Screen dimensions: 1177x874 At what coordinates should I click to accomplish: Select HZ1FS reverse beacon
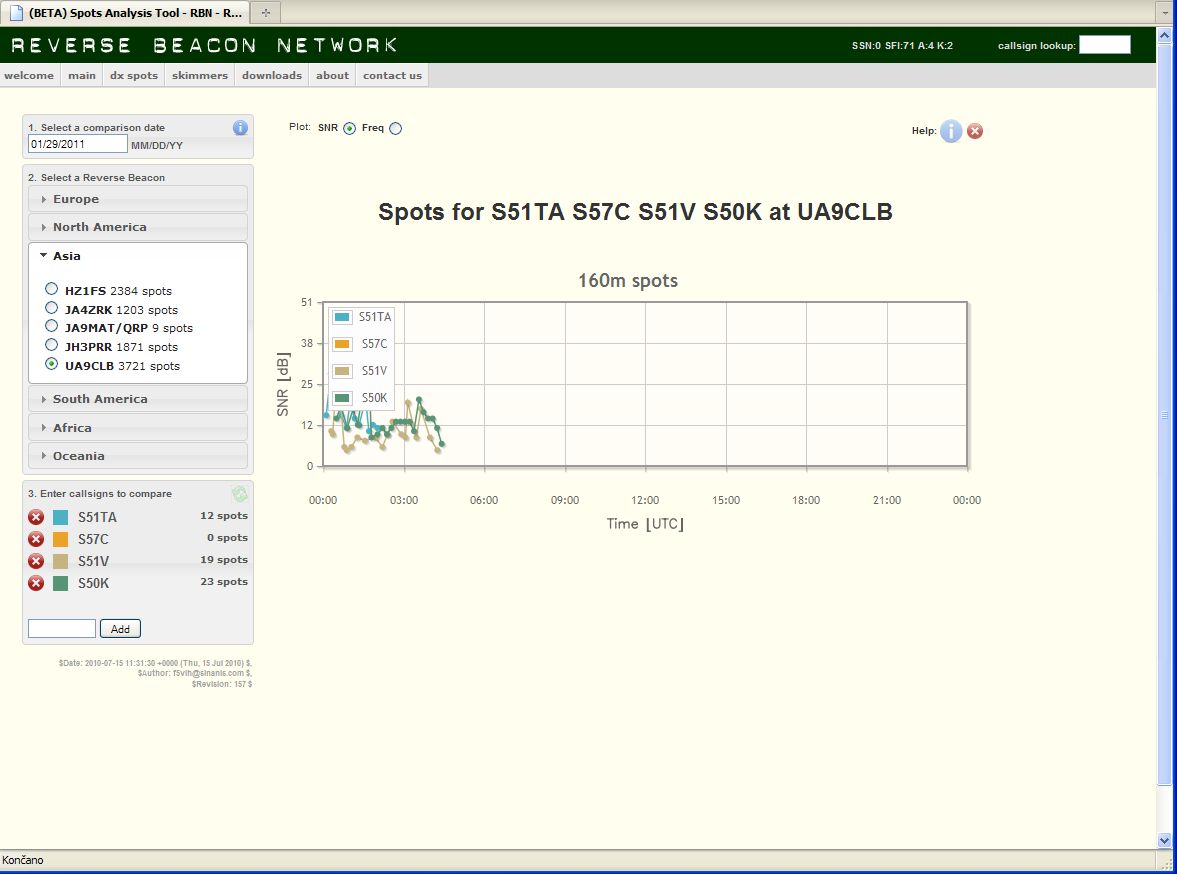click(x=52, y=290)
